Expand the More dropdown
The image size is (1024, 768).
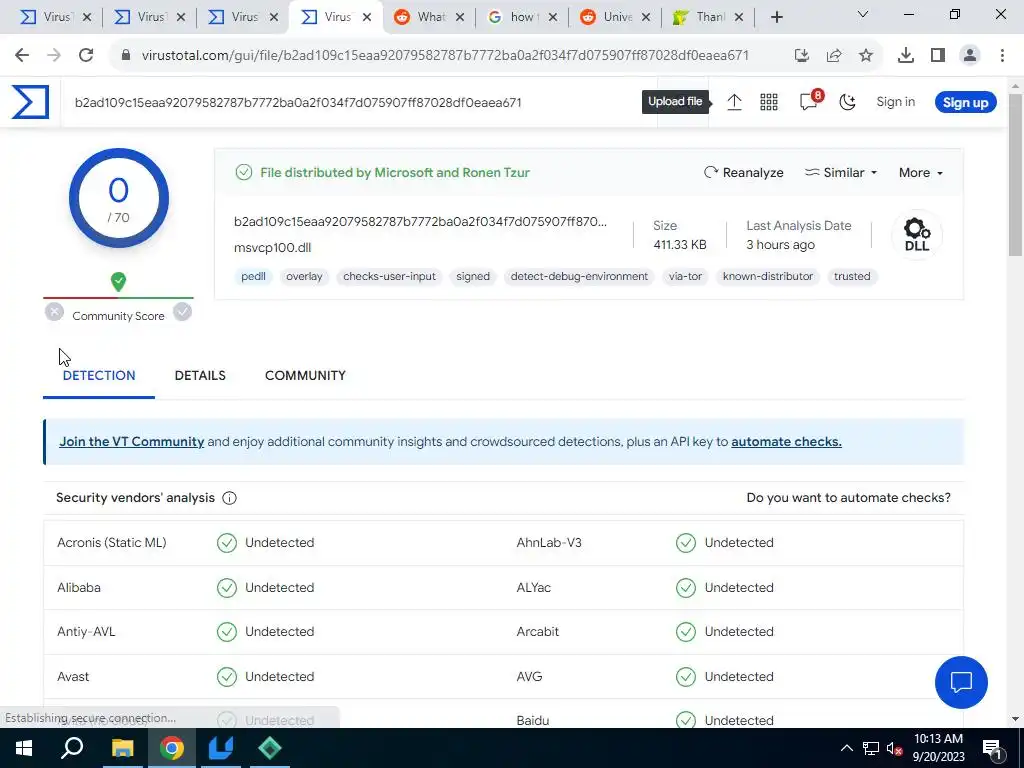921,172
